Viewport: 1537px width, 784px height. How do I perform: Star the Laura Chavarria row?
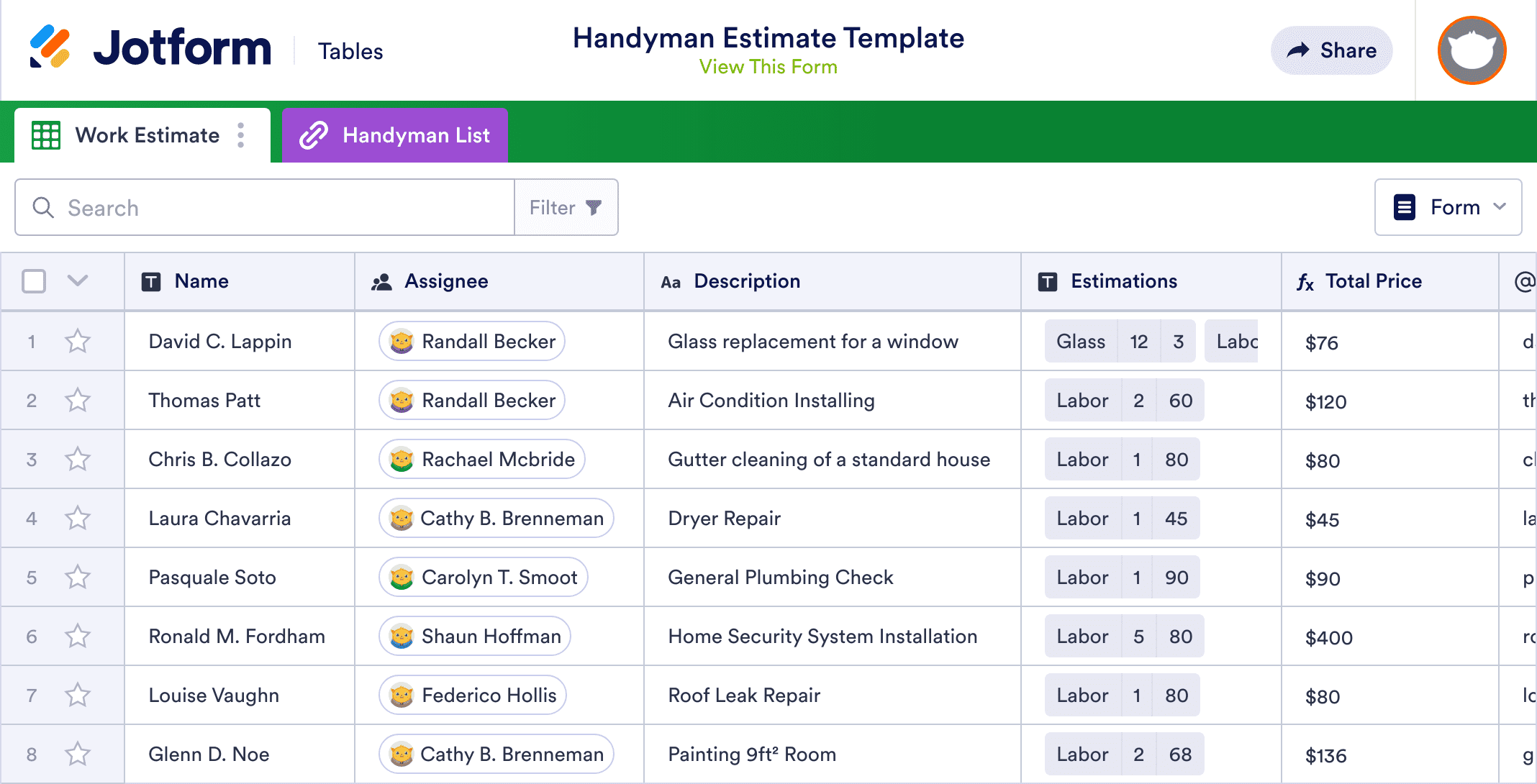click(78, 518)
